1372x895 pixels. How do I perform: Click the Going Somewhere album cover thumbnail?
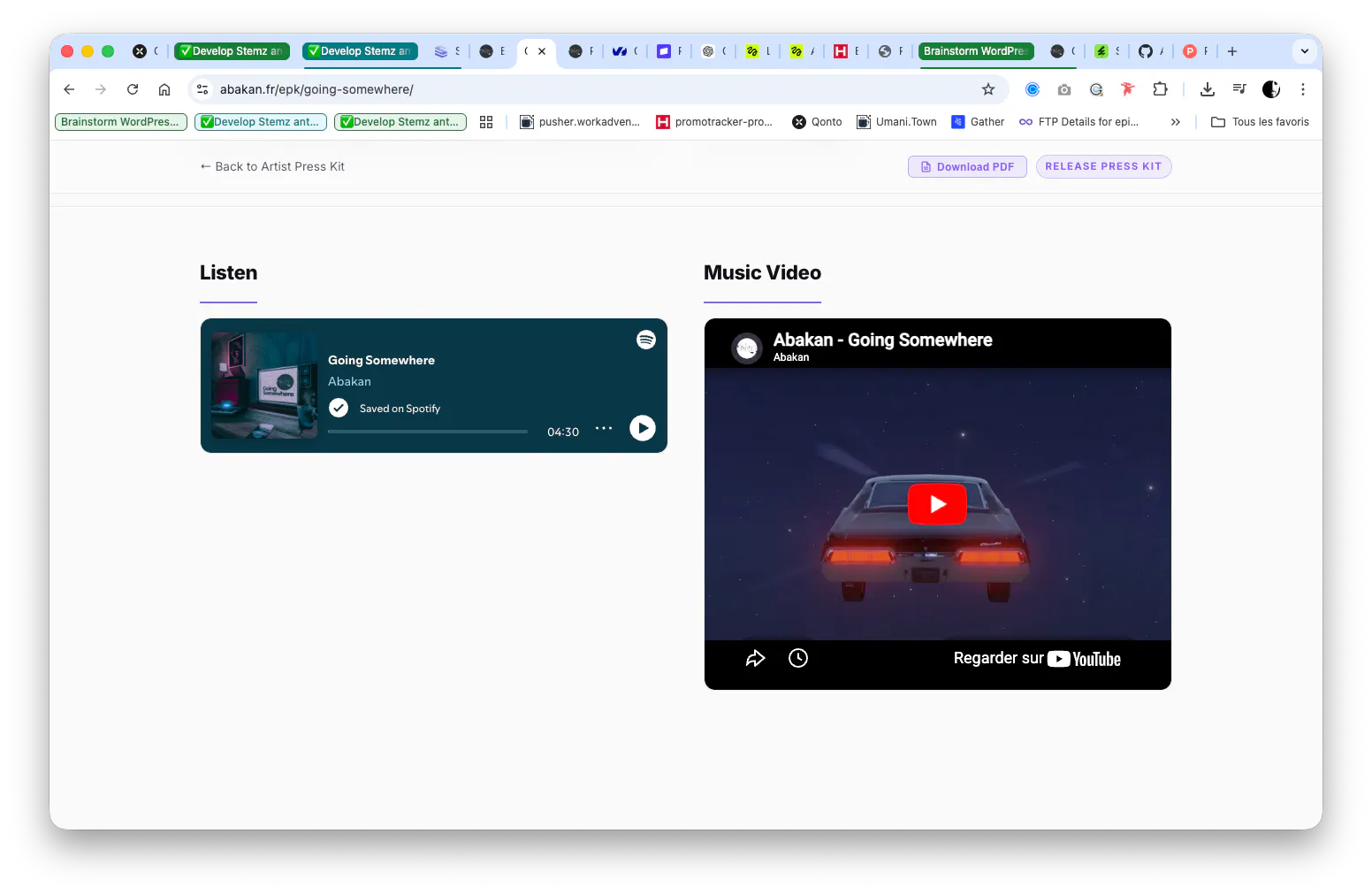tap(264, 386)
